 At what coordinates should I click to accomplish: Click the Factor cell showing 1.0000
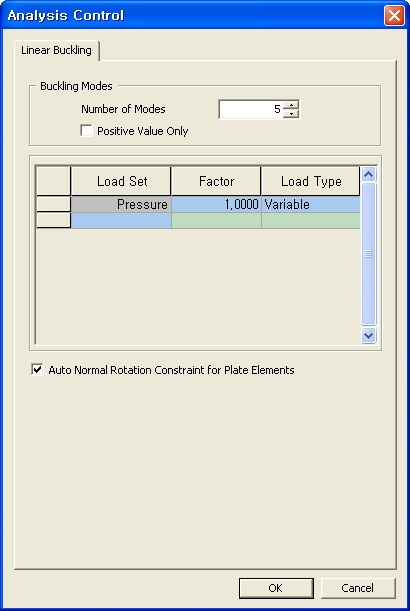tap(216, 204)
